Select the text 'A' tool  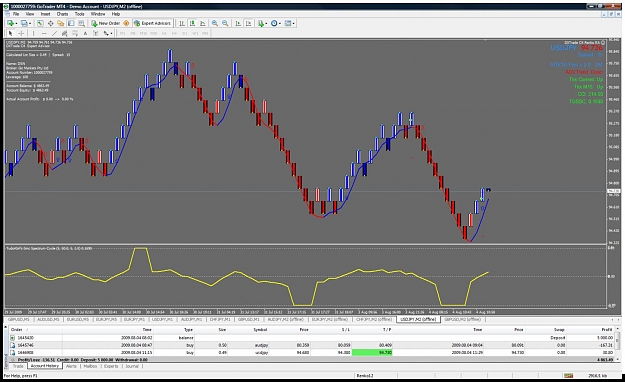[85, 33]
